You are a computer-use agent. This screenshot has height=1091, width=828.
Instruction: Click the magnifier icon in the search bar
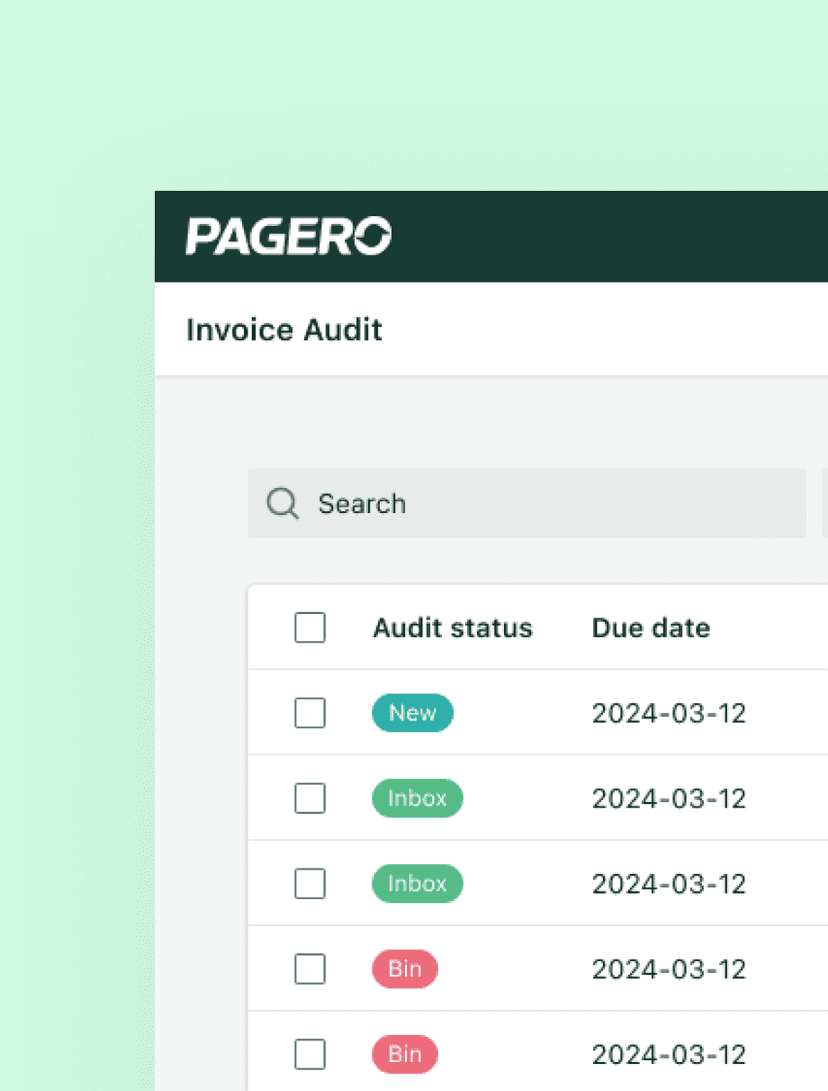282,503
